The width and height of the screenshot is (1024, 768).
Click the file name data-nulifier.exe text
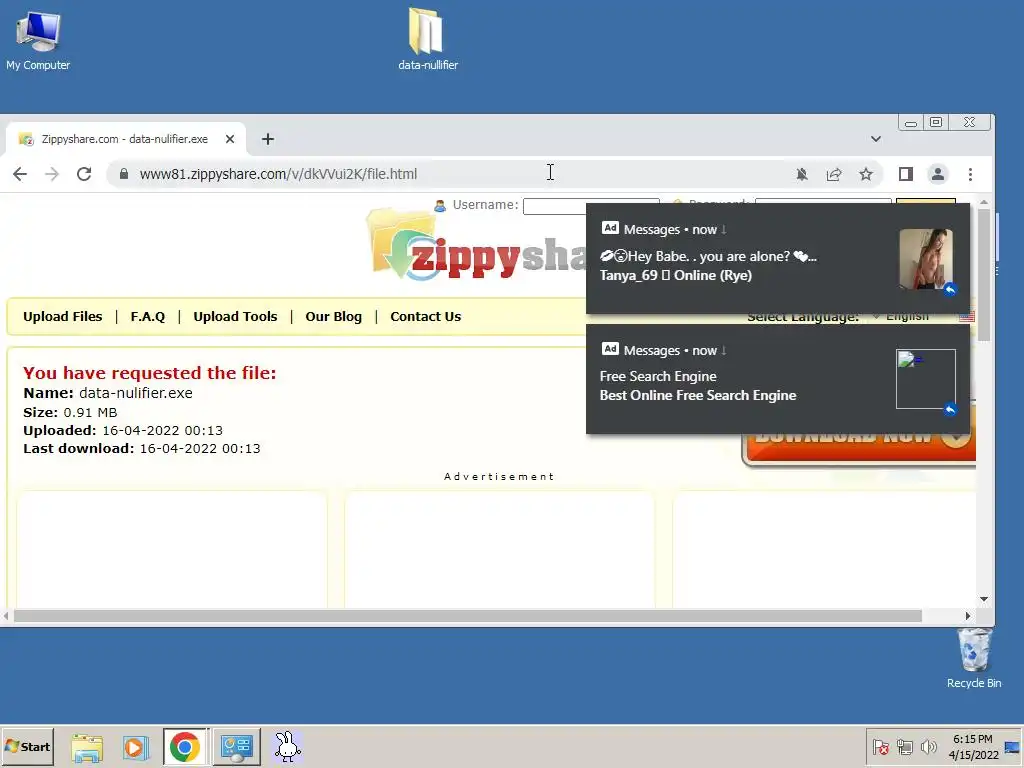coord(136,393)
